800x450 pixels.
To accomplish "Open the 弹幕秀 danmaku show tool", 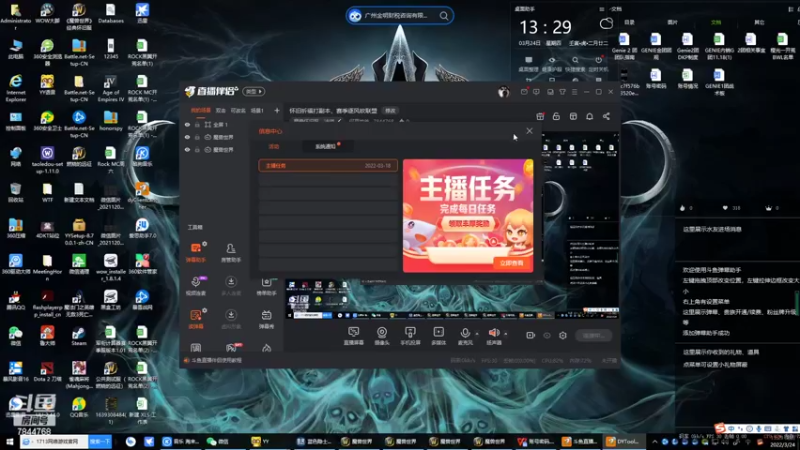I will point(266,319).
